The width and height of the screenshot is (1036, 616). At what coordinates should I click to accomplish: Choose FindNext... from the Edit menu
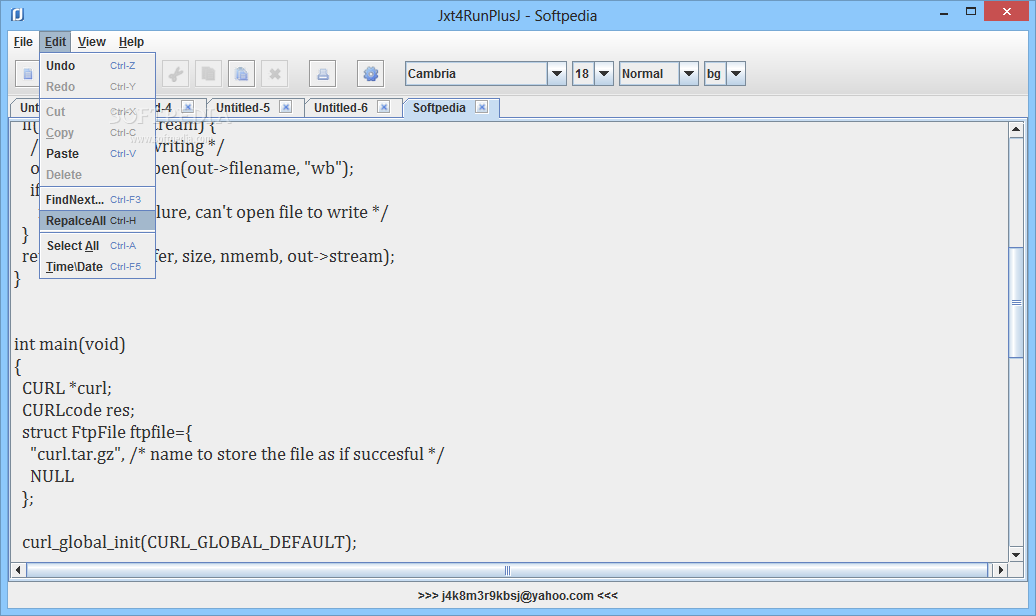tap(97, 200)
